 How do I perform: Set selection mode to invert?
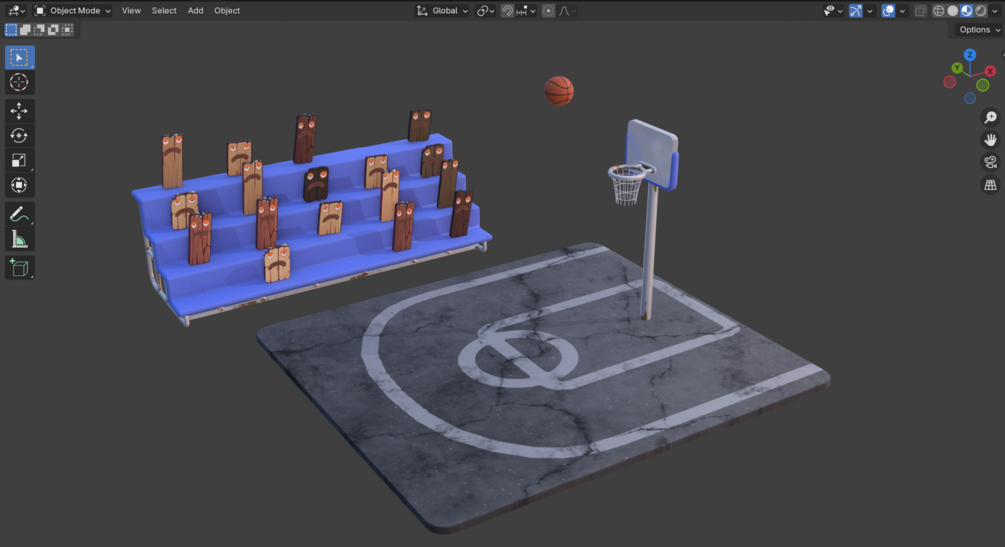pyautogui.click(x=53, y=29)
